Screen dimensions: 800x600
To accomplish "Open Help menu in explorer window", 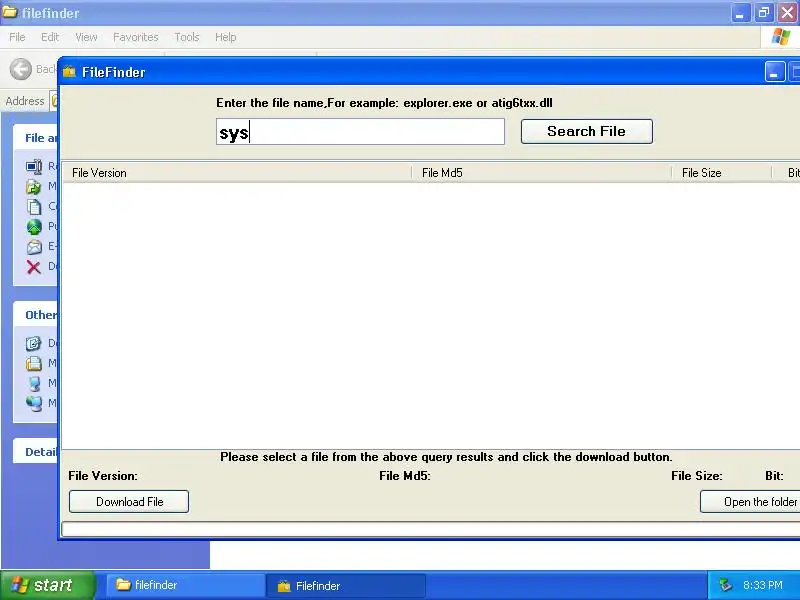I will point(226,37).
